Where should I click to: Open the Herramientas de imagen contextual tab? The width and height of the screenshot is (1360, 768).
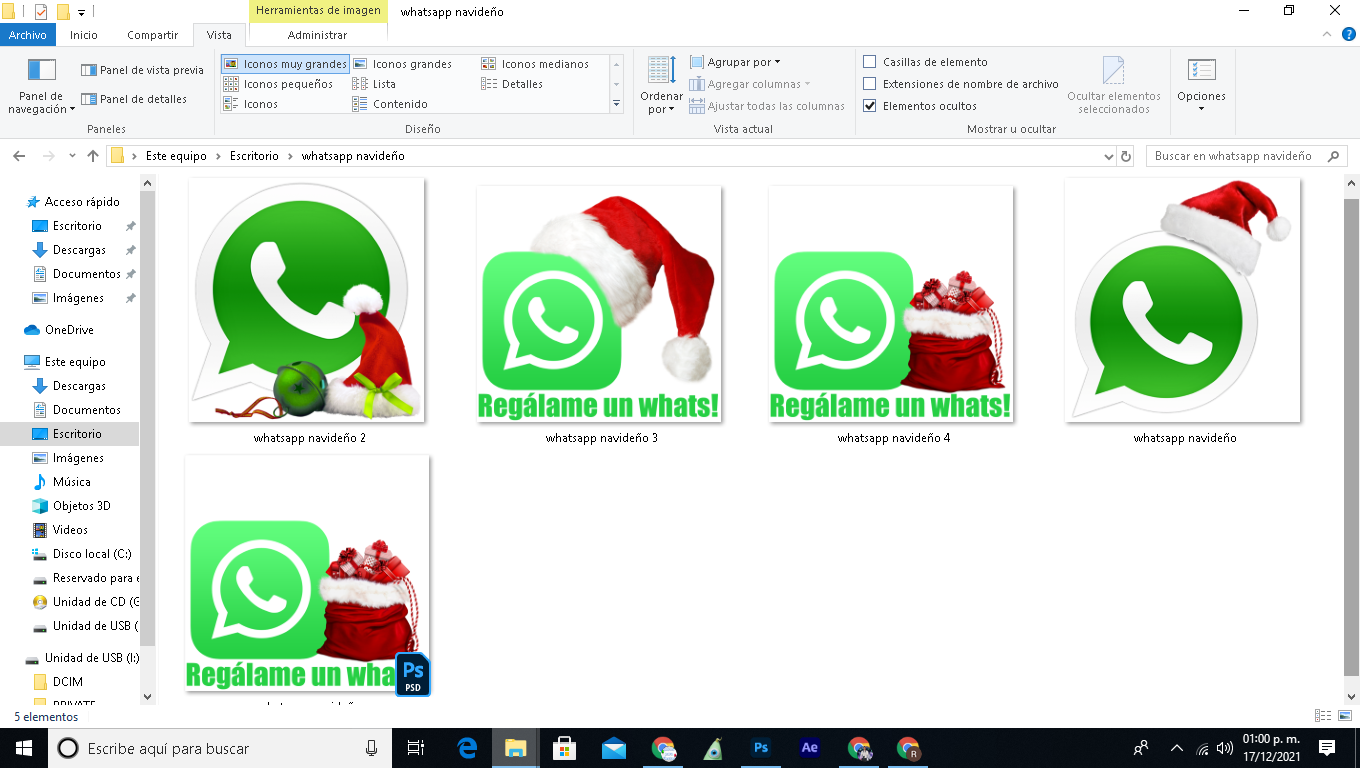318,11
